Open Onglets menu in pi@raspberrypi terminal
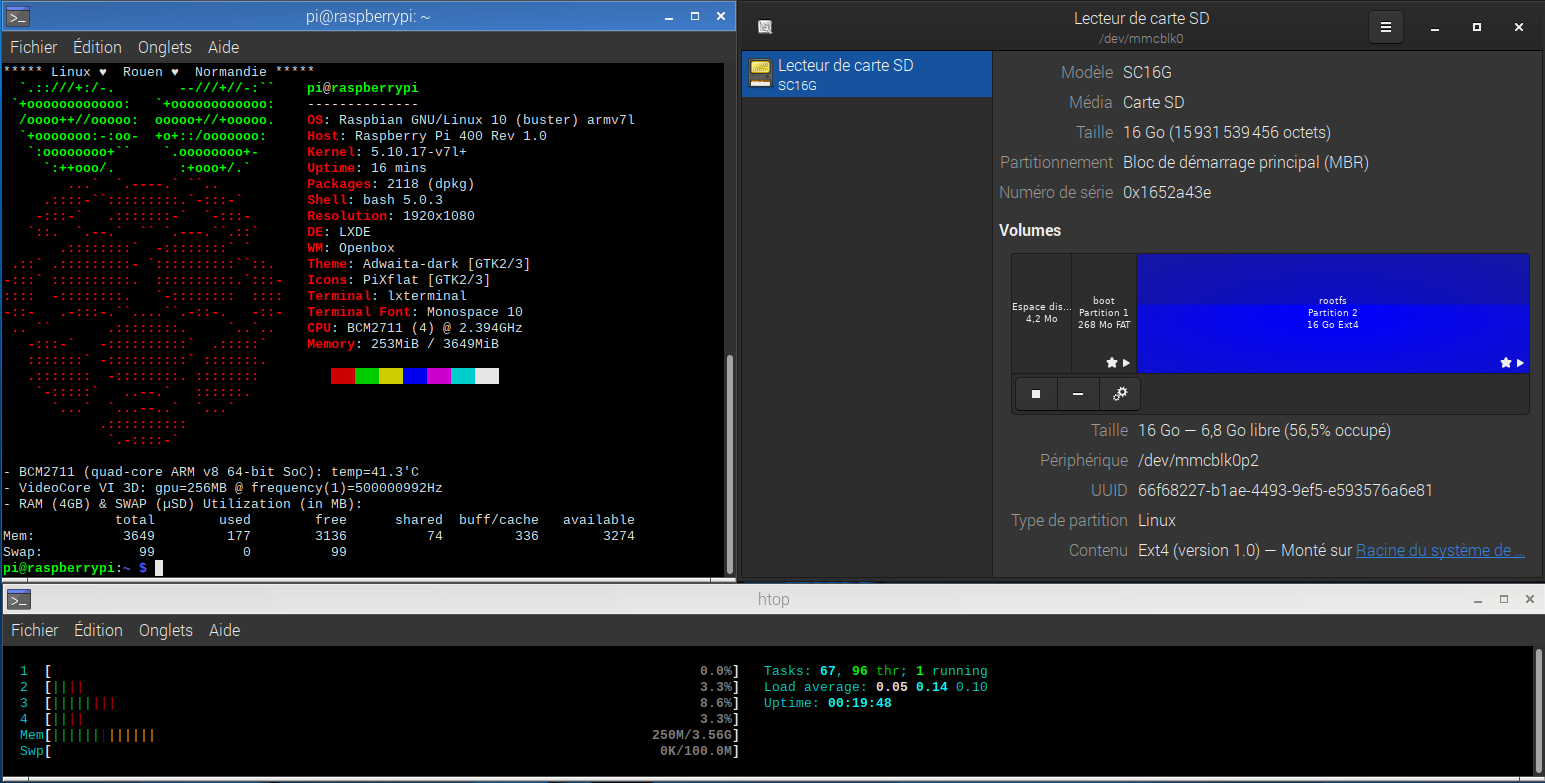 click(x=165, y=47)
